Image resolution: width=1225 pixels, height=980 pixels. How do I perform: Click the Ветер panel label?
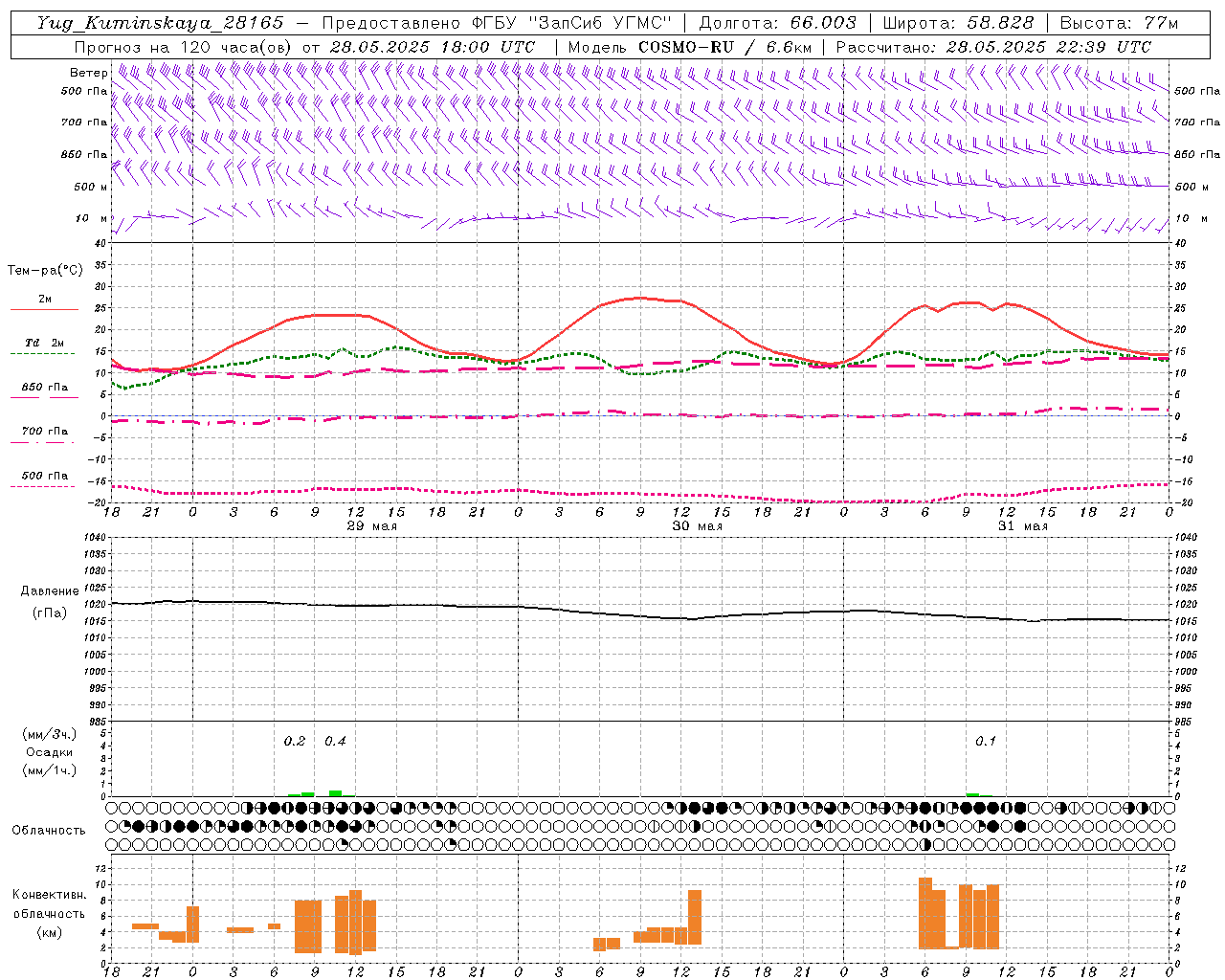point(88,73)
